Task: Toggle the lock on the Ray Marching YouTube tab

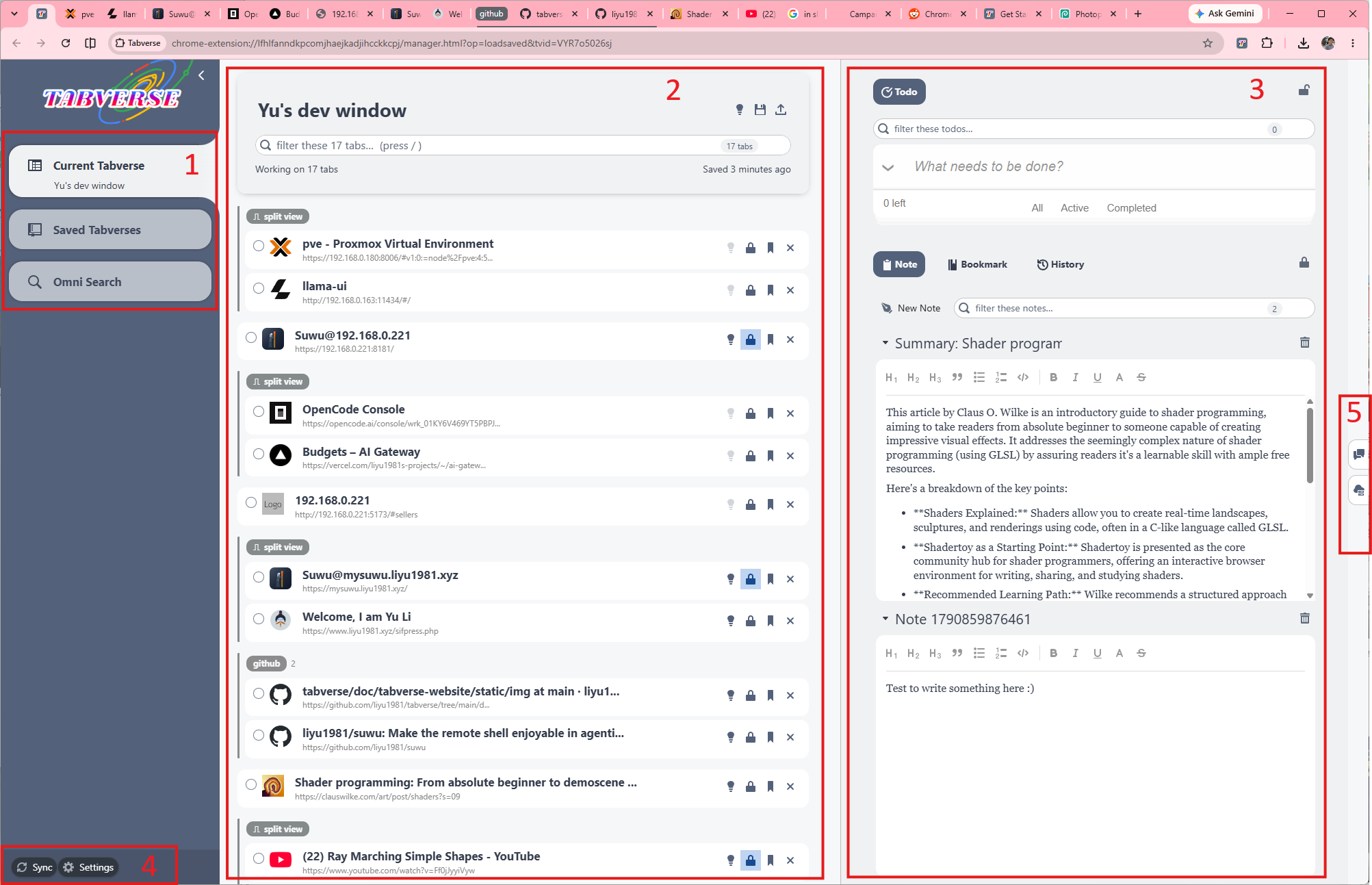Action: click(x=751, y=860)
